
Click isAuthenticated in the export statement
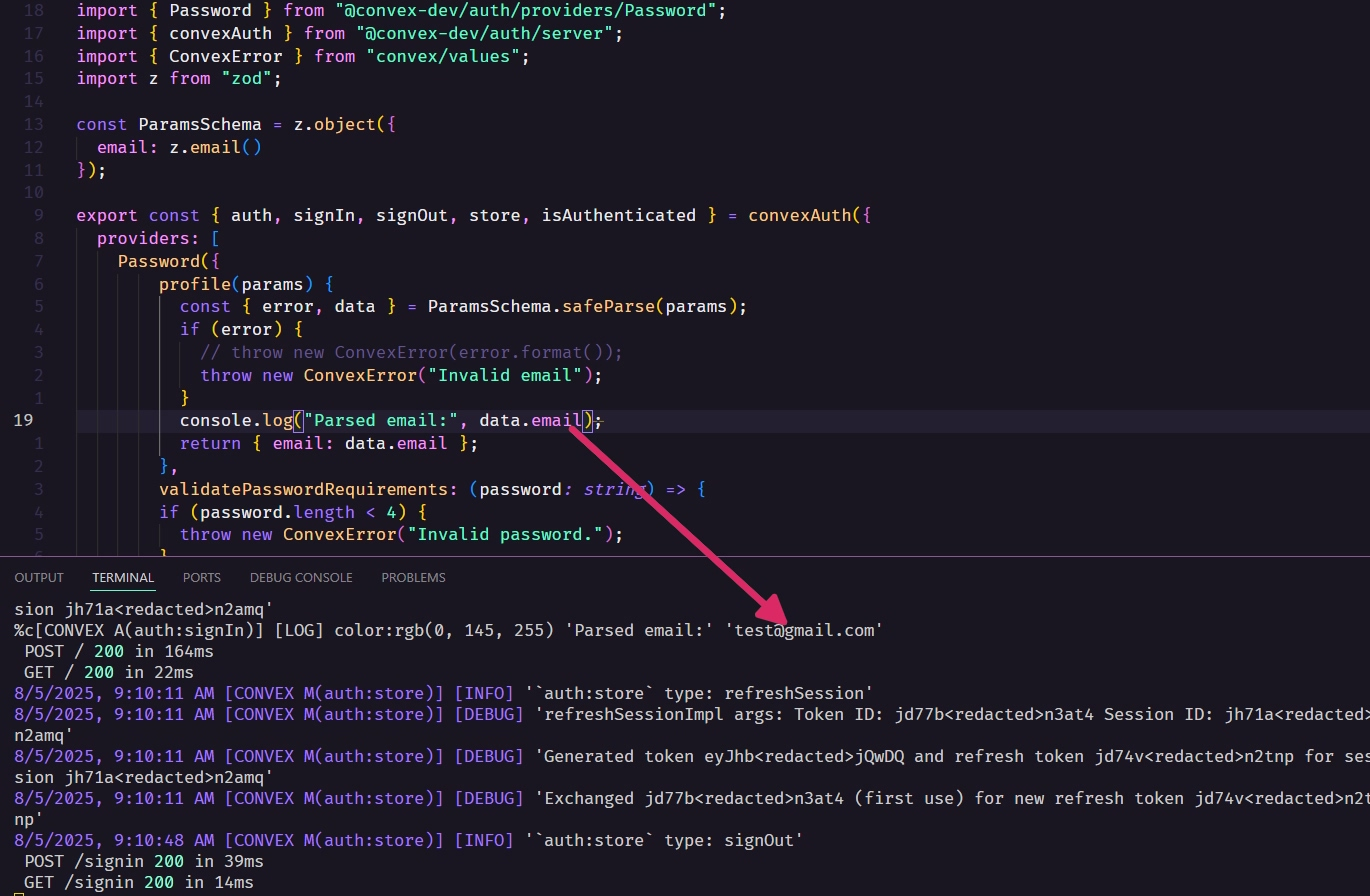click(x=619, y=216)
